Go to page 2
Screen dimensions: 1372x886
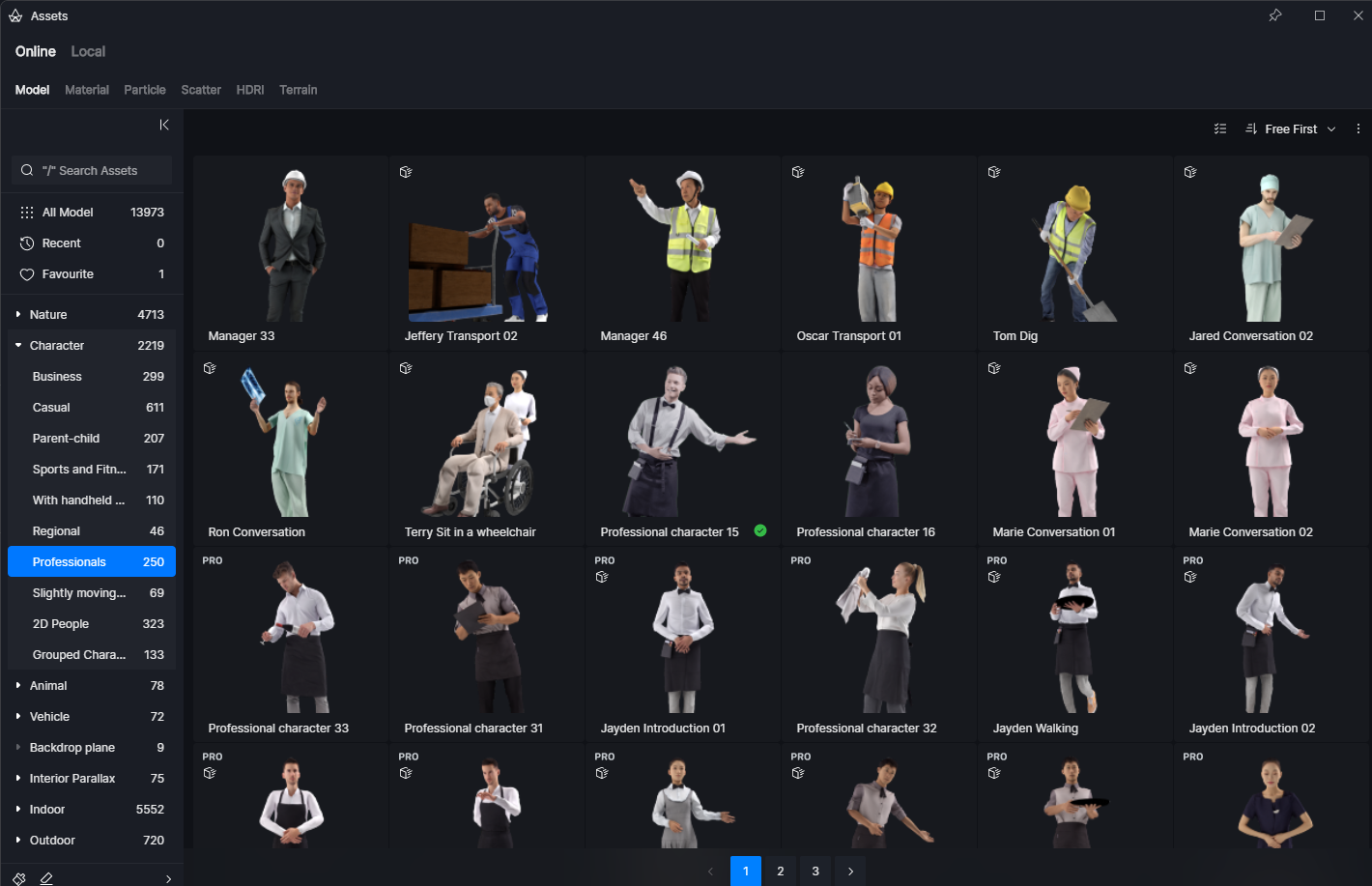[x=781, y=871]
